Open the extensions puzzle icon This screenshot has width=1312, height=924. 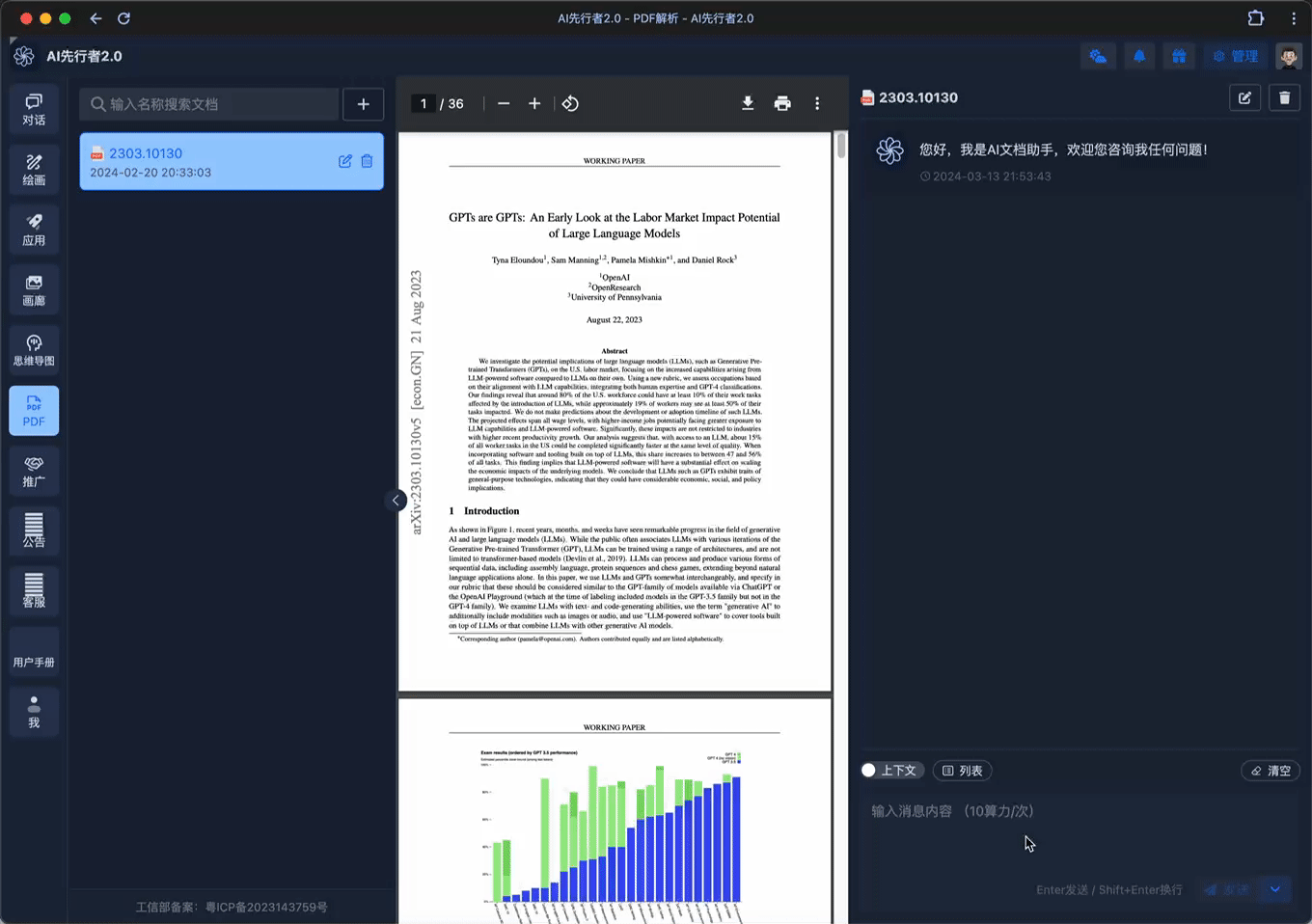click(x=1255, y=18)
